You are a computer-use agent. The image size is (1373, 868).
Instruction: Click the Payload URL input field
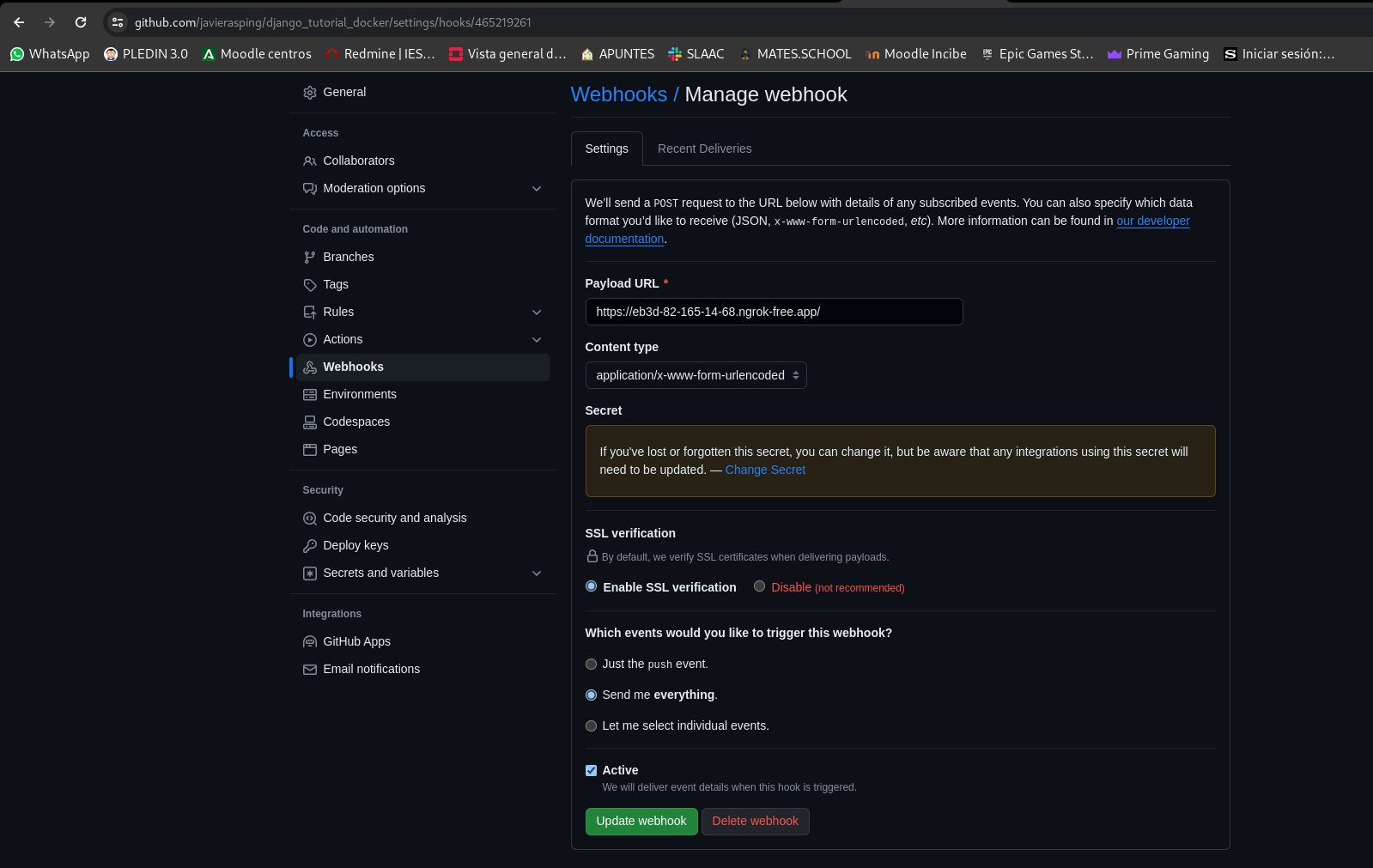[x=774, y=312]
